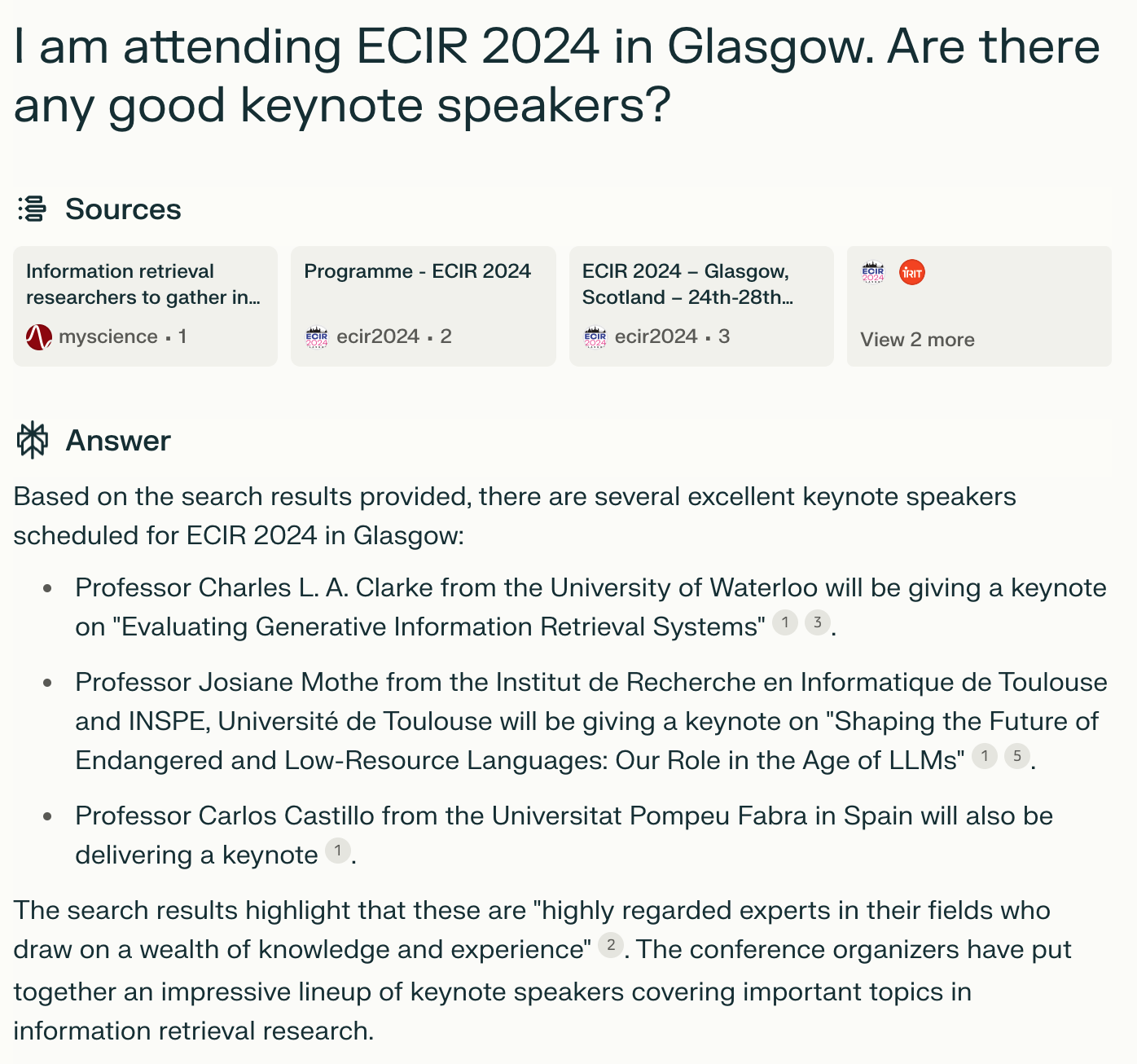Click the myscience favicon icon

coord(39,336)
